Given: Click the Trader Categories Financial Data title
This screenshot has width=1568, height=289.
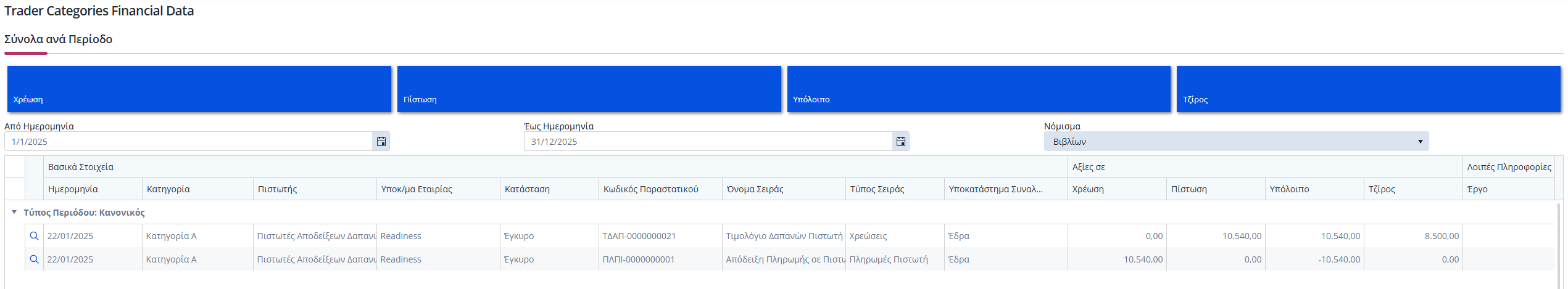Looking at the screenshot, I should 99,11.
